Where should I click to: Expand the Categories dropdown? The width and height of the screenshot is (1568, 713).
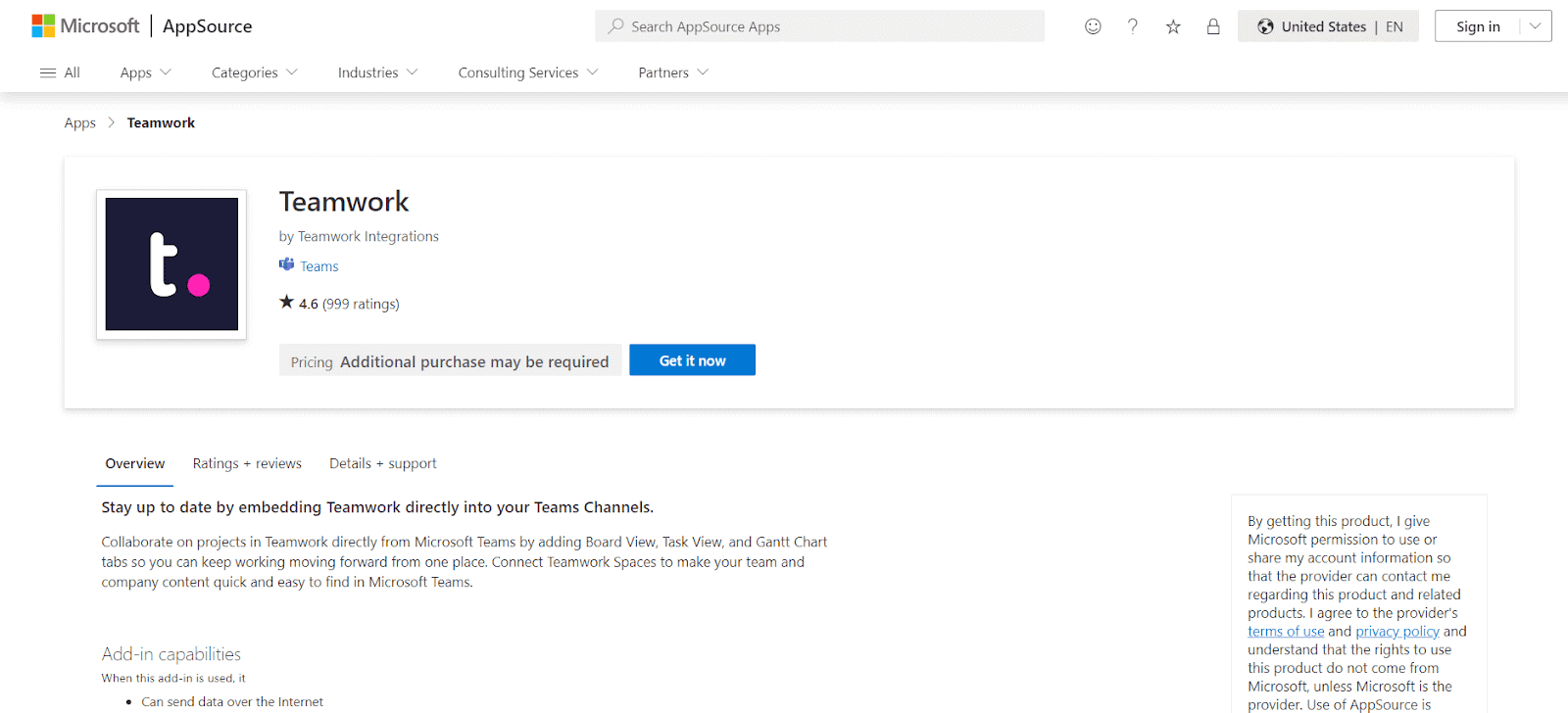(x=254, y=72)
